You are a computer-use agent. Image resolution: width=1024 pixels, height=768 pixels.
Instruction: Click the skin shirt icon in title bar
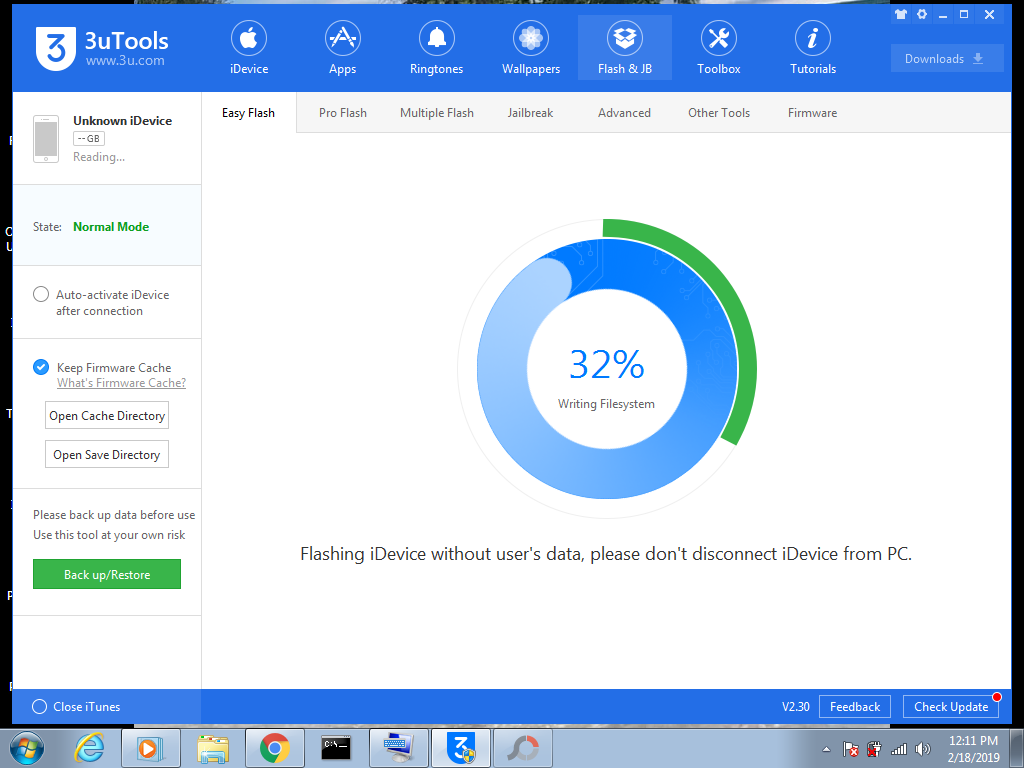coord(901,14)
